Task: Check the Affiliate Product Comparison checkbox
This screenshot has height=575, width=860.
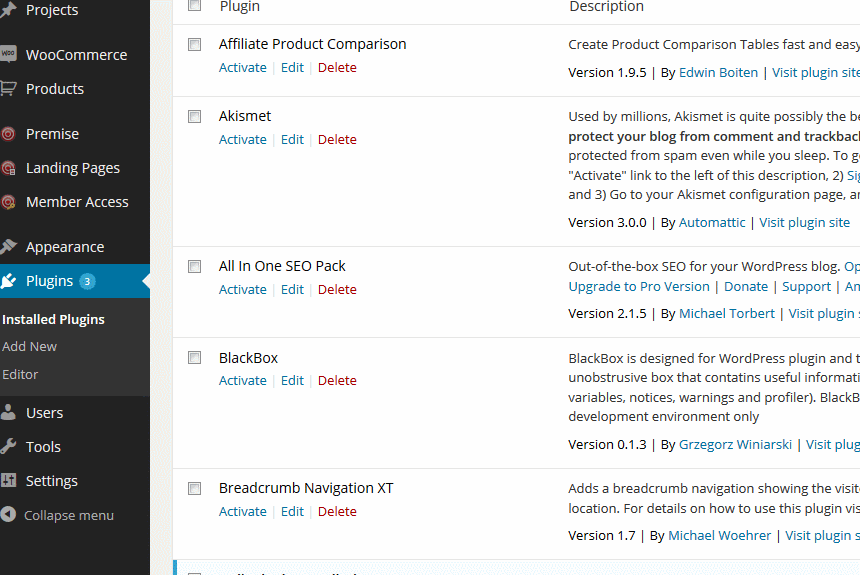Action: pos(194,44)
